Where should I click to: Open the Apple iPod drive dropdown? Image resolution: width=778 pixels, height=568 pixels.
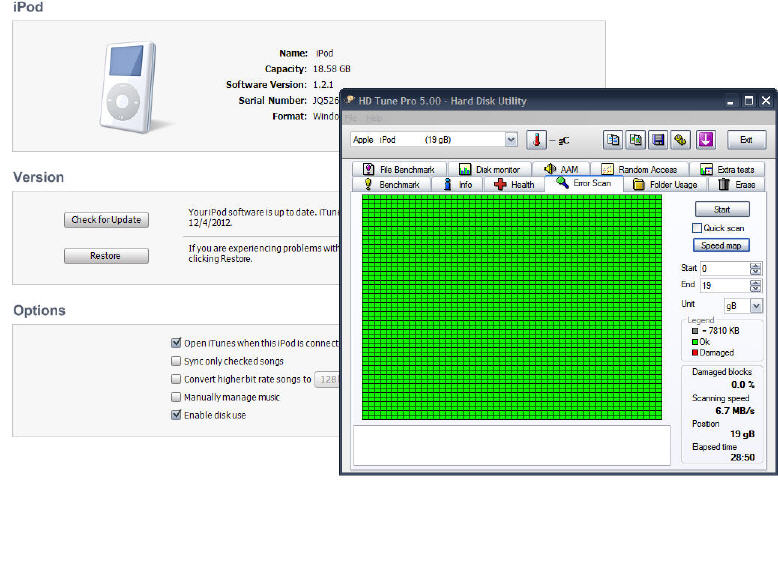click(511, 140)
